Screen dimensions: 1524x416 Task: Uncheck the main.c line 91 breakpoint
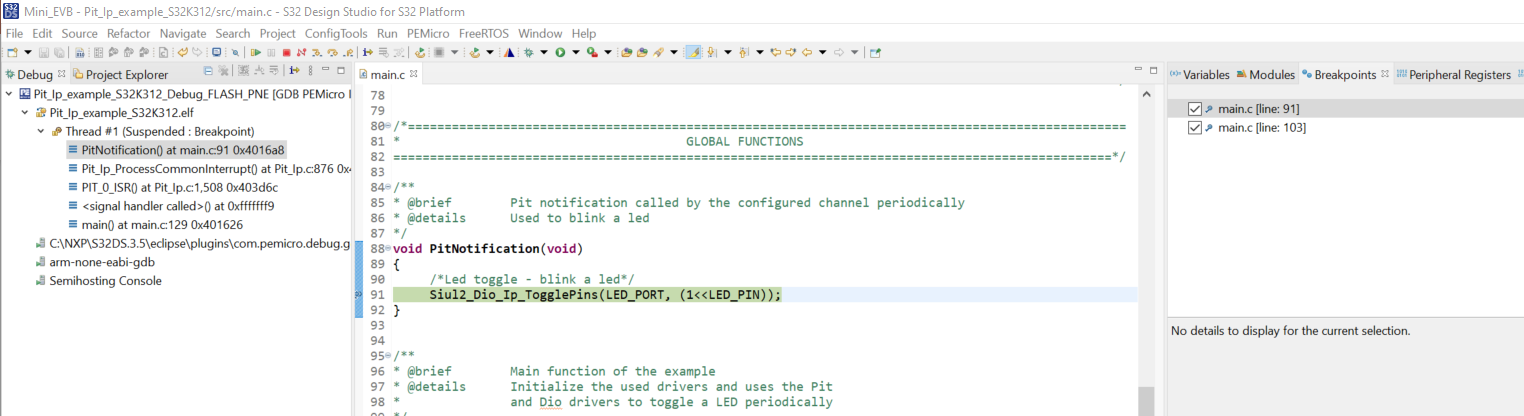tap(1194, 109)
